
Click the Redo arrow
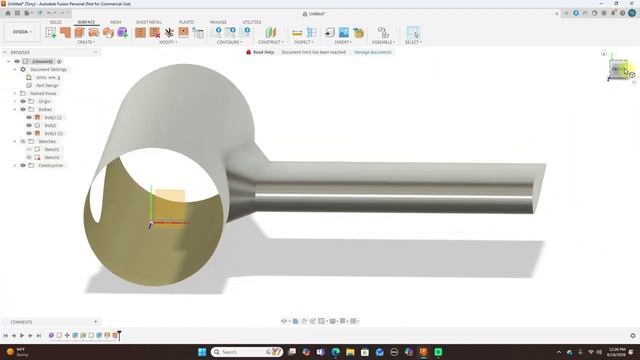62,13
